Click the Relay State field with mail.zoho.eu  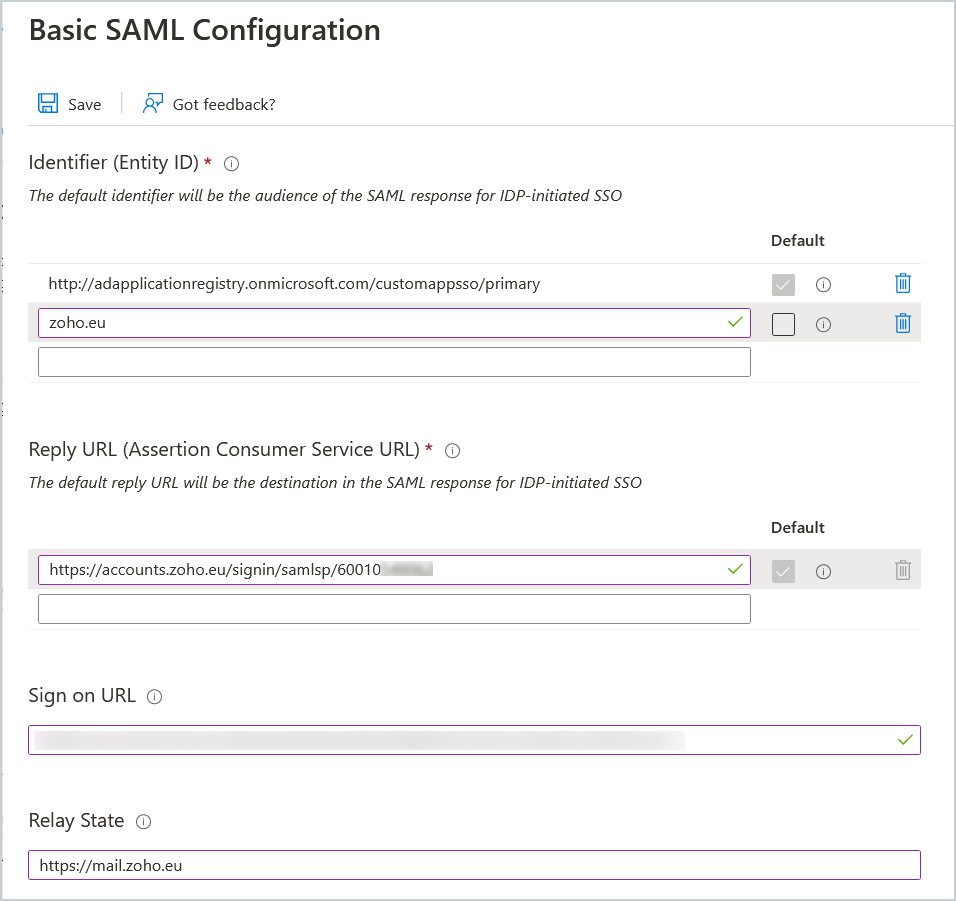(474, 865)
